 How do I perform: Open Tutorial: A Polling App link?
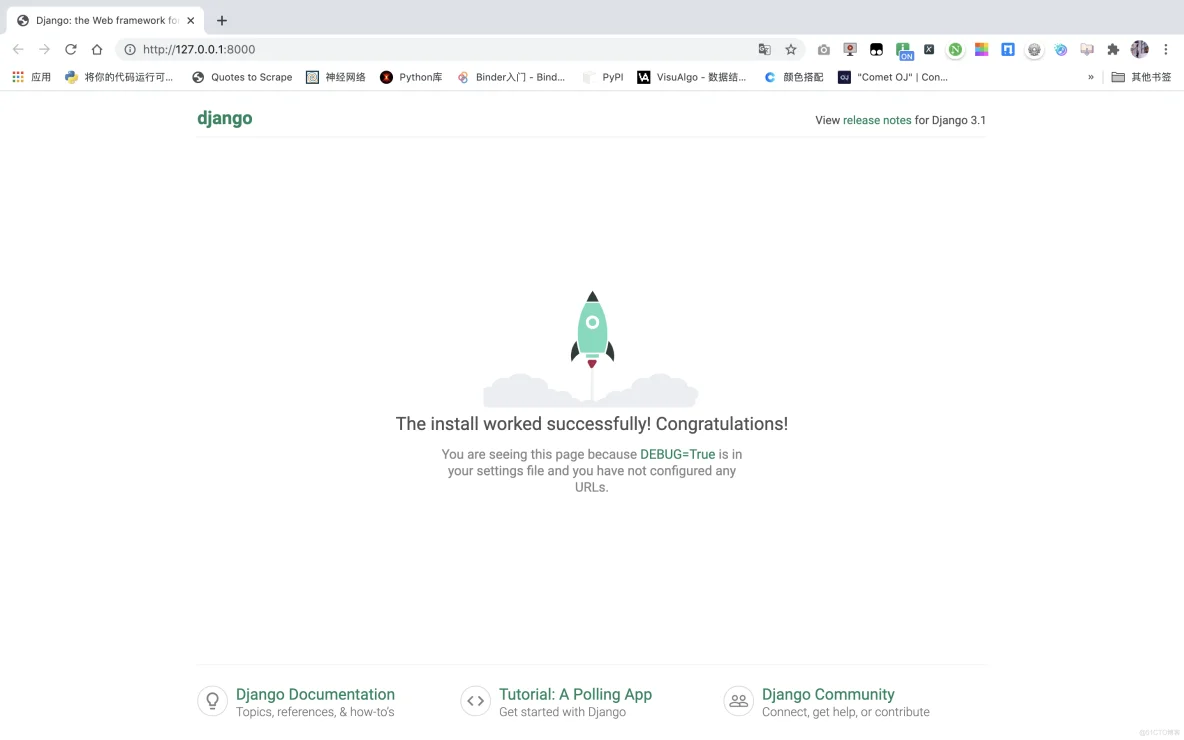(575, 694)
